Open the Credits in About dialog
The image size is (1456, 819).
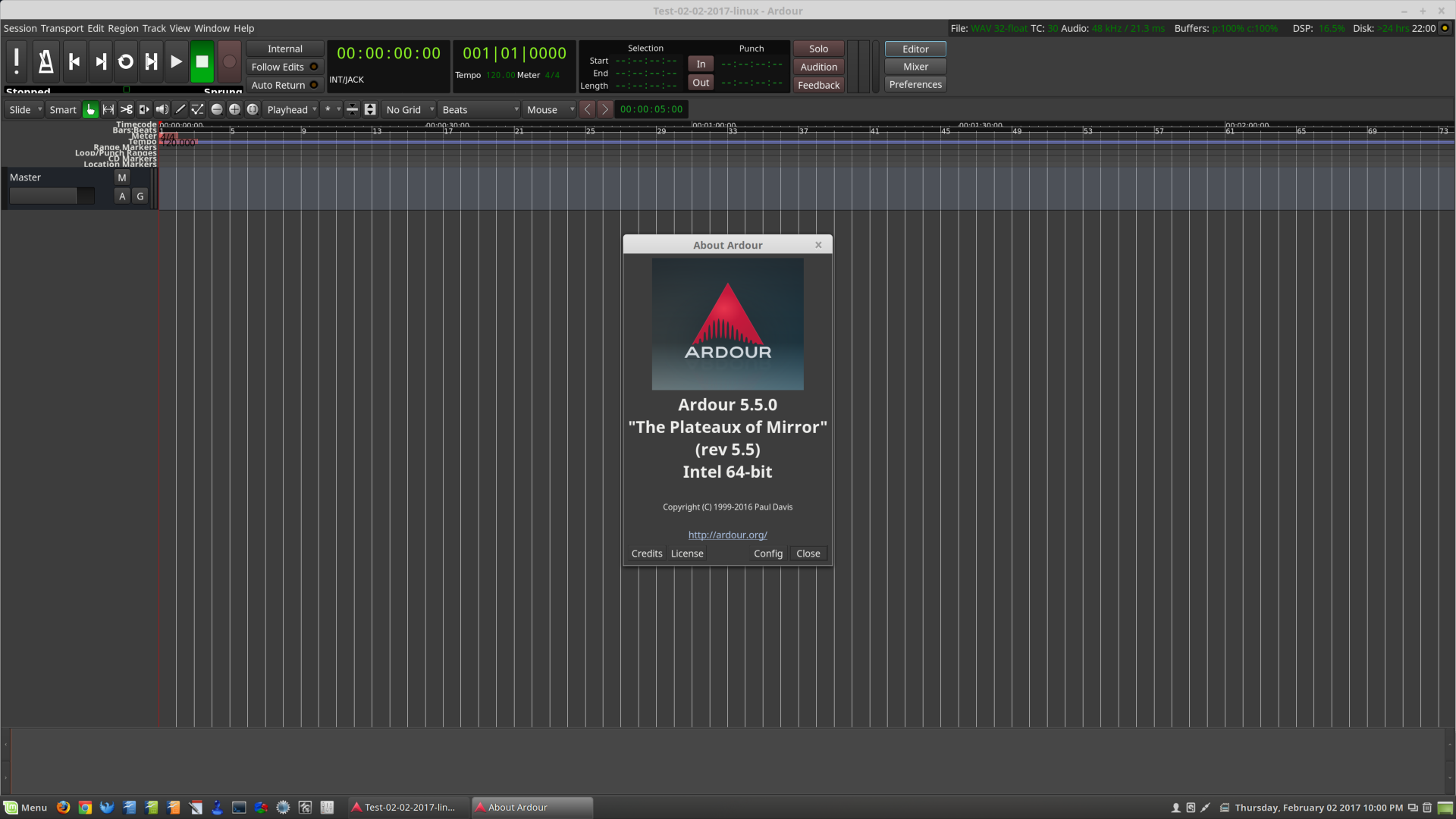pyautogui.click(x=646, y=554)
